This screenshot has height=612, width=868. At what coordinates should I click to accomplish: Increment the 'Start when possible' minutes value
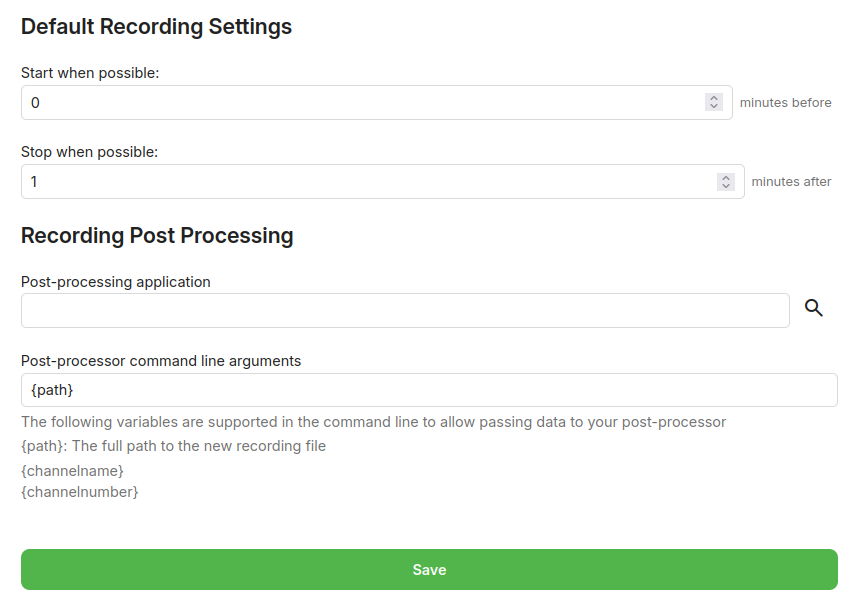coord(713,97)
